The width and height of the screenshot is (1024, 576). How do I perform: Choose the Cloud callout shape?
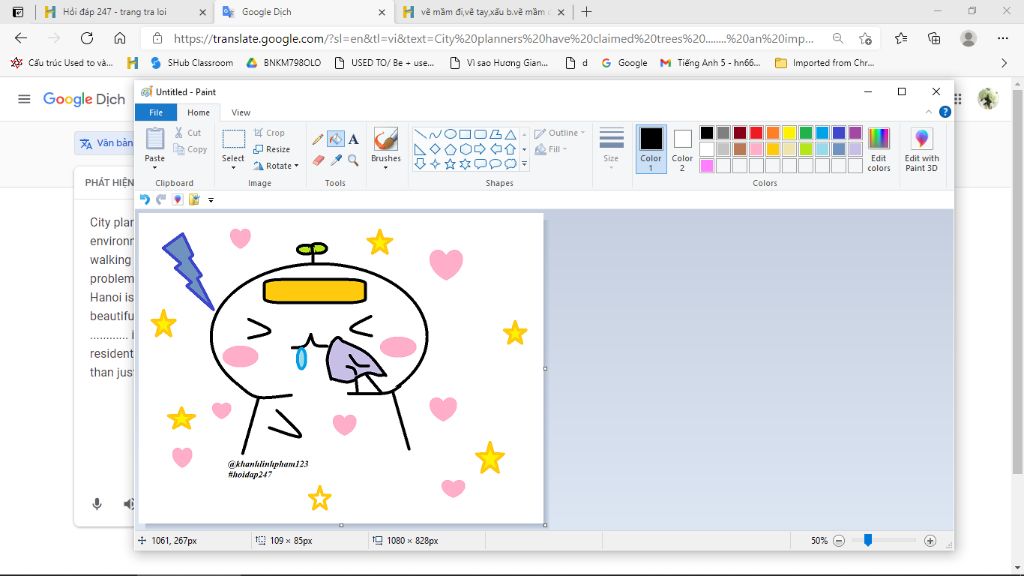(510, 164)
